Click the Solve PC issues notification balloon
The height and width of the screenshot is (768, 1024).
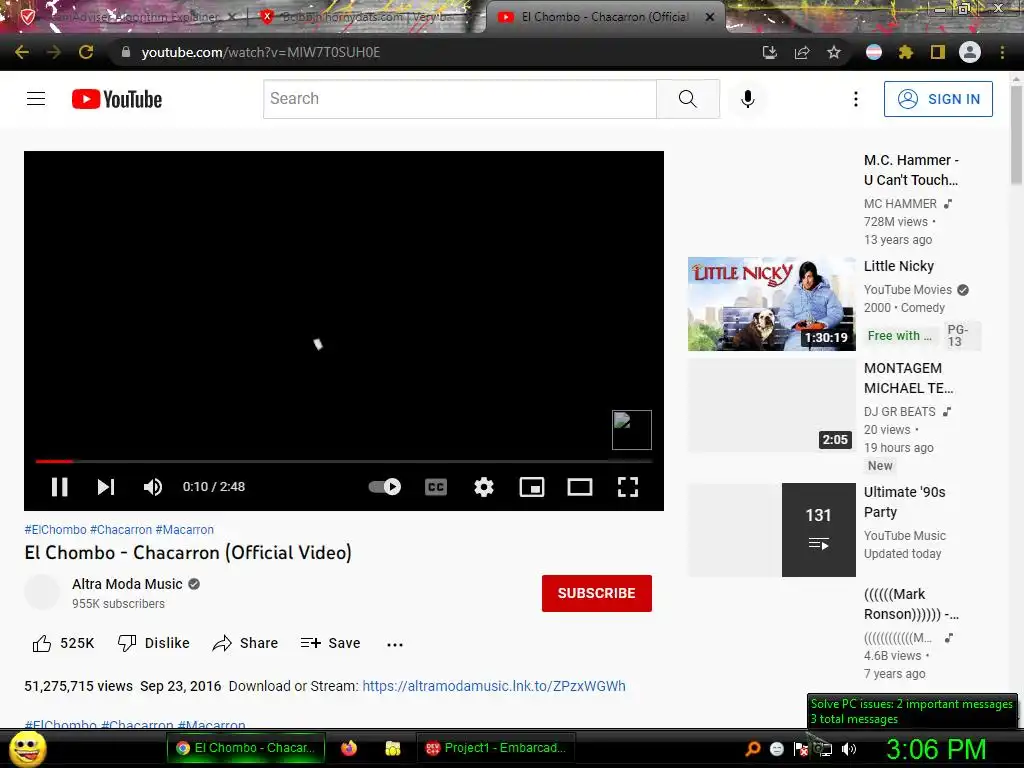[x=912, y=711]
